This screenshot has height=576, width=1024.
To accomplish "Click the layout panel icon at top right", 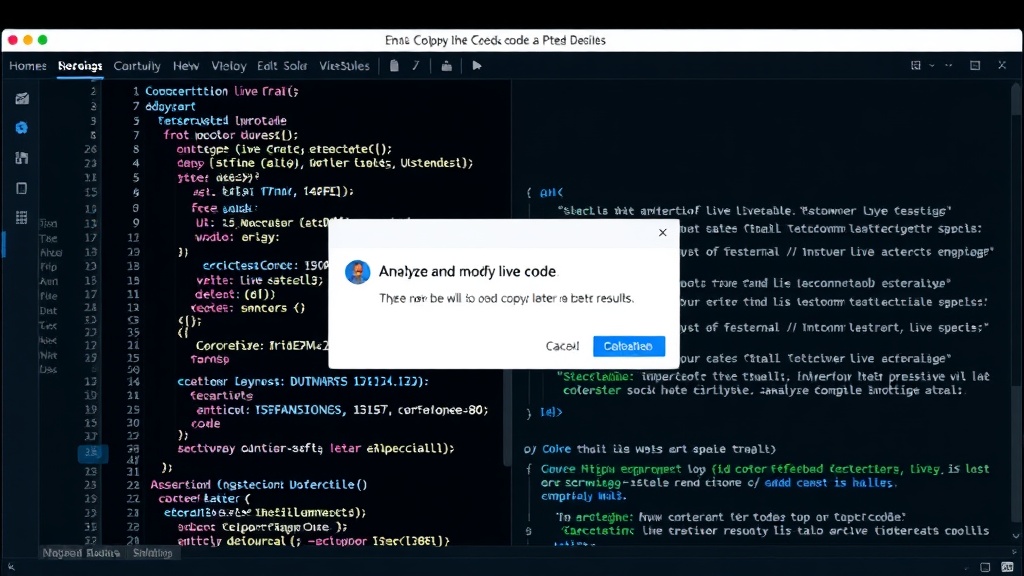I will [x=916, y=65].
